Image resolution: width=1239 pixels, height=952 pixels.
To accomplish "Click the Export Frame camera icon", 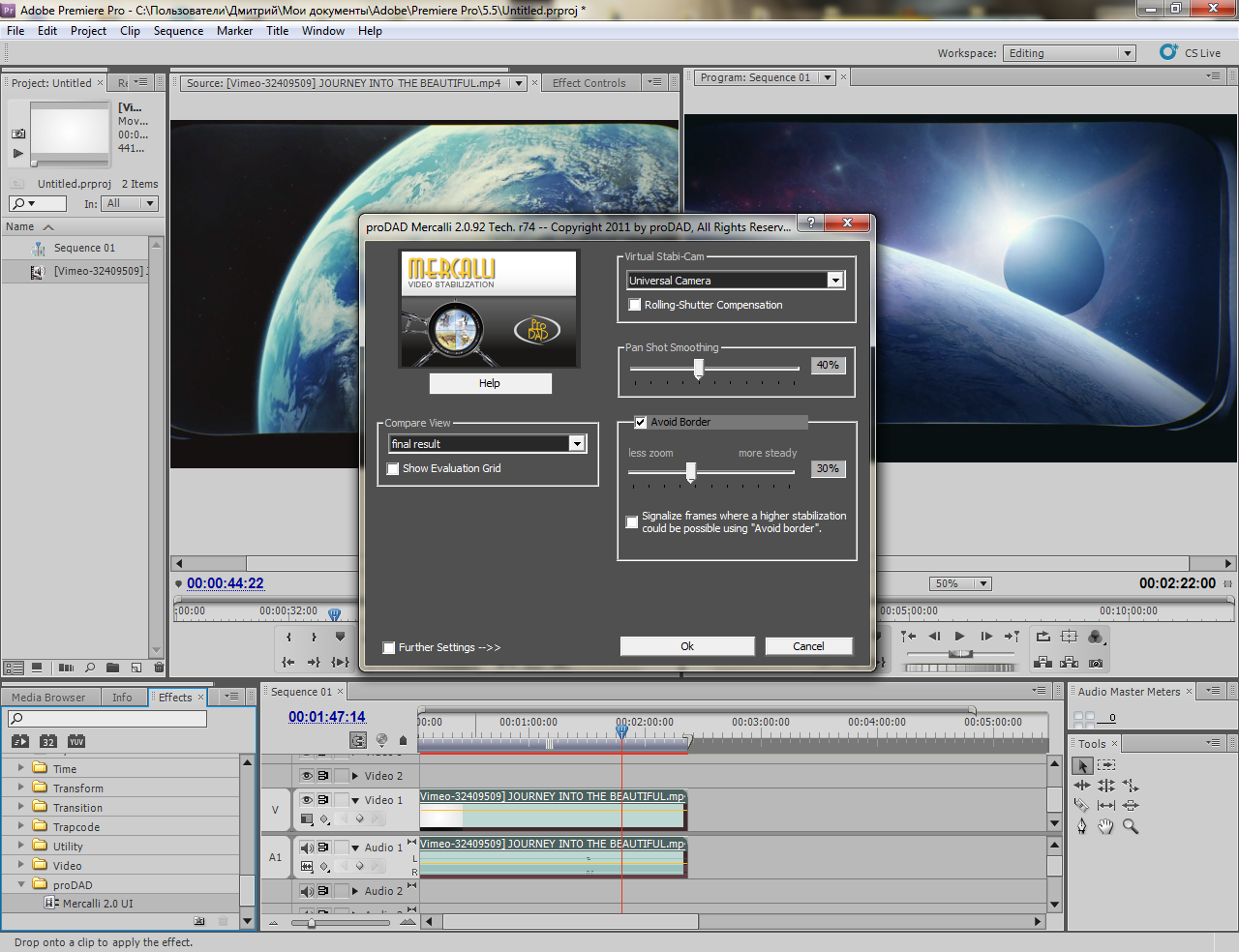I will pyautogui.click(x=1095, y=663).
